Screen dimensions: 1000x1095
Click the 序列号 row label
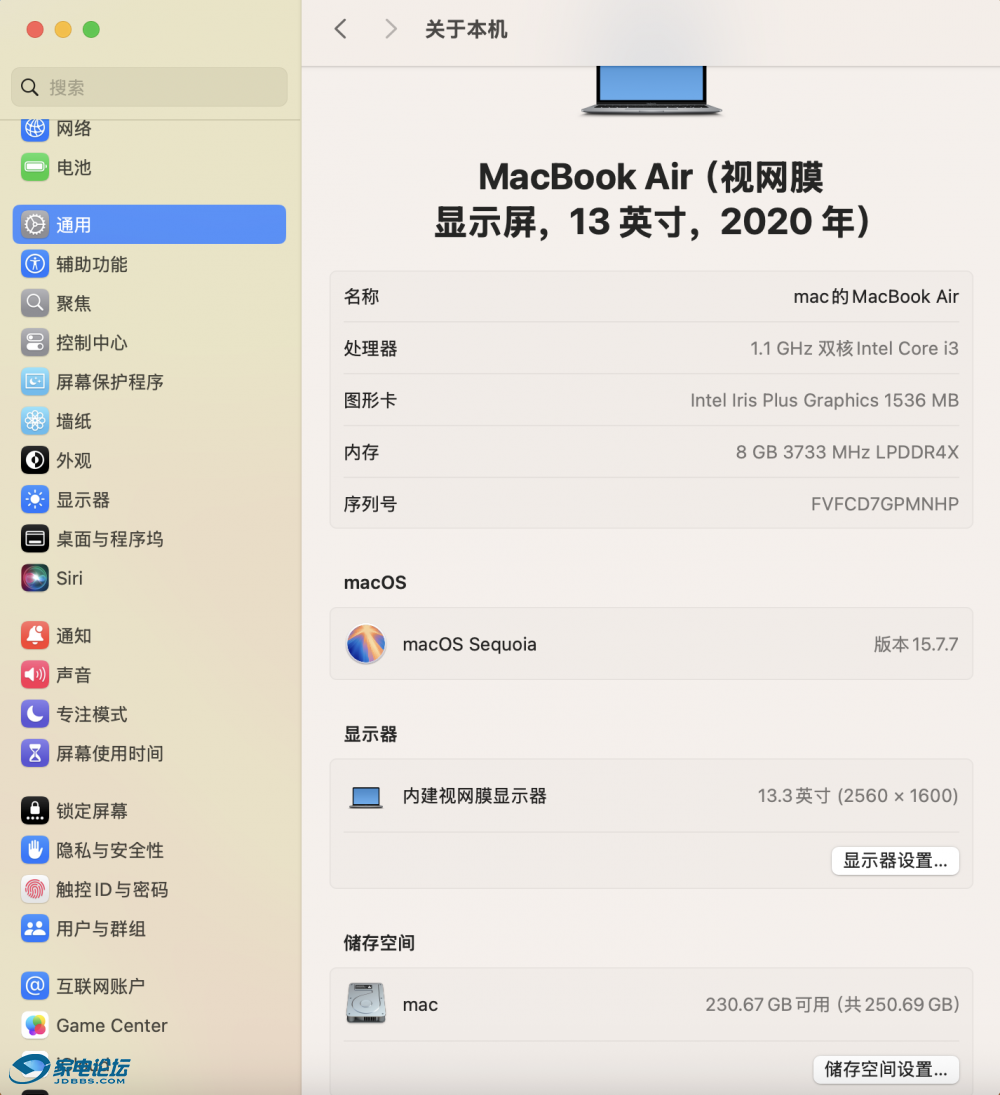coord(370,504)
